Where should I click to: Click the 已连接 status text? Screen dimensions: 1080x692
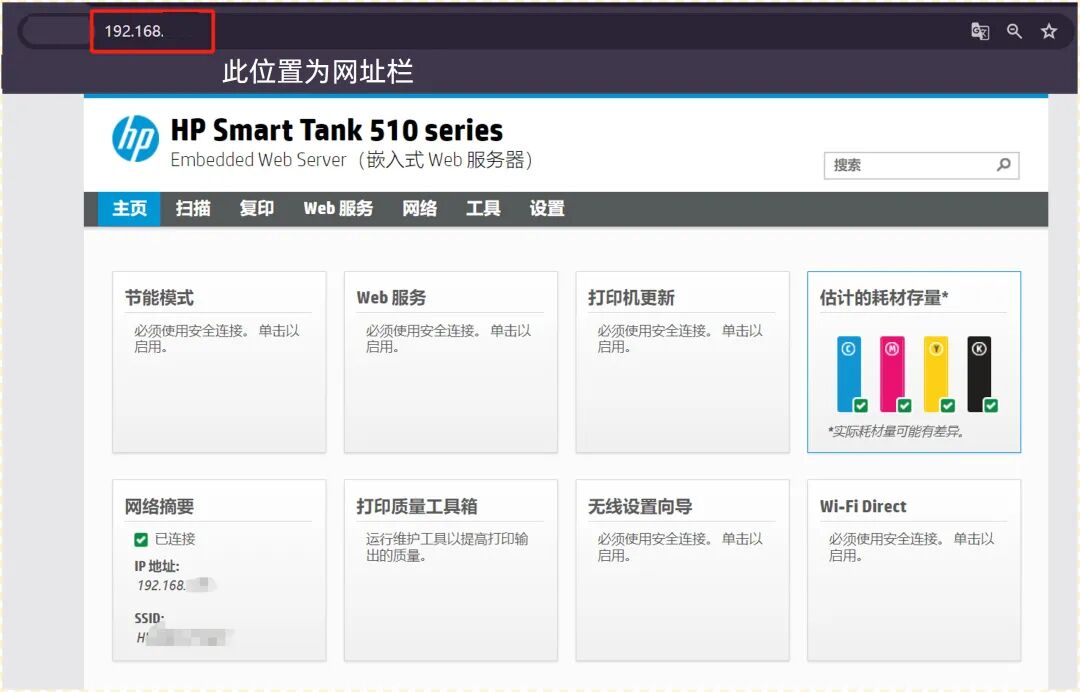pos(175,539)
